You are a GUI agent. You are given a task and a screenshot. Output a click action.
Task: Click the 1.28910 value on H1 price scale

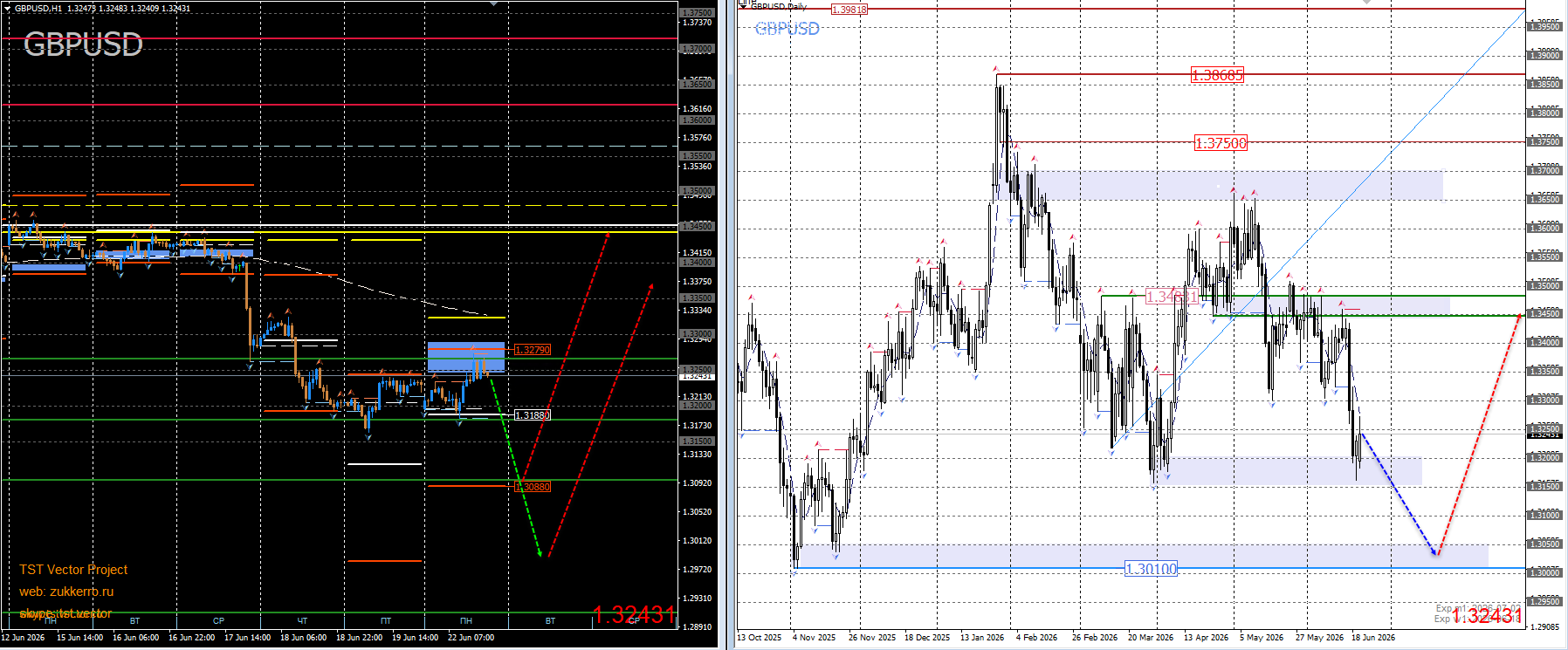pos(697,627)
